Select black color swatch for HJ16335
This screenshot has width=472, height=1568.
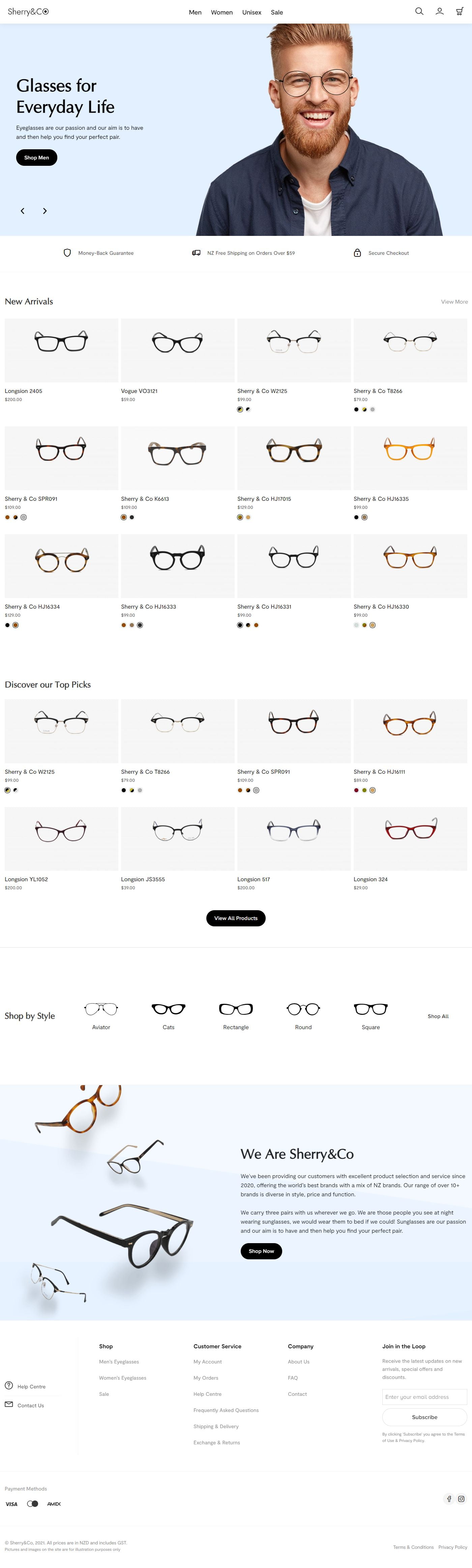tap(356, 517)
